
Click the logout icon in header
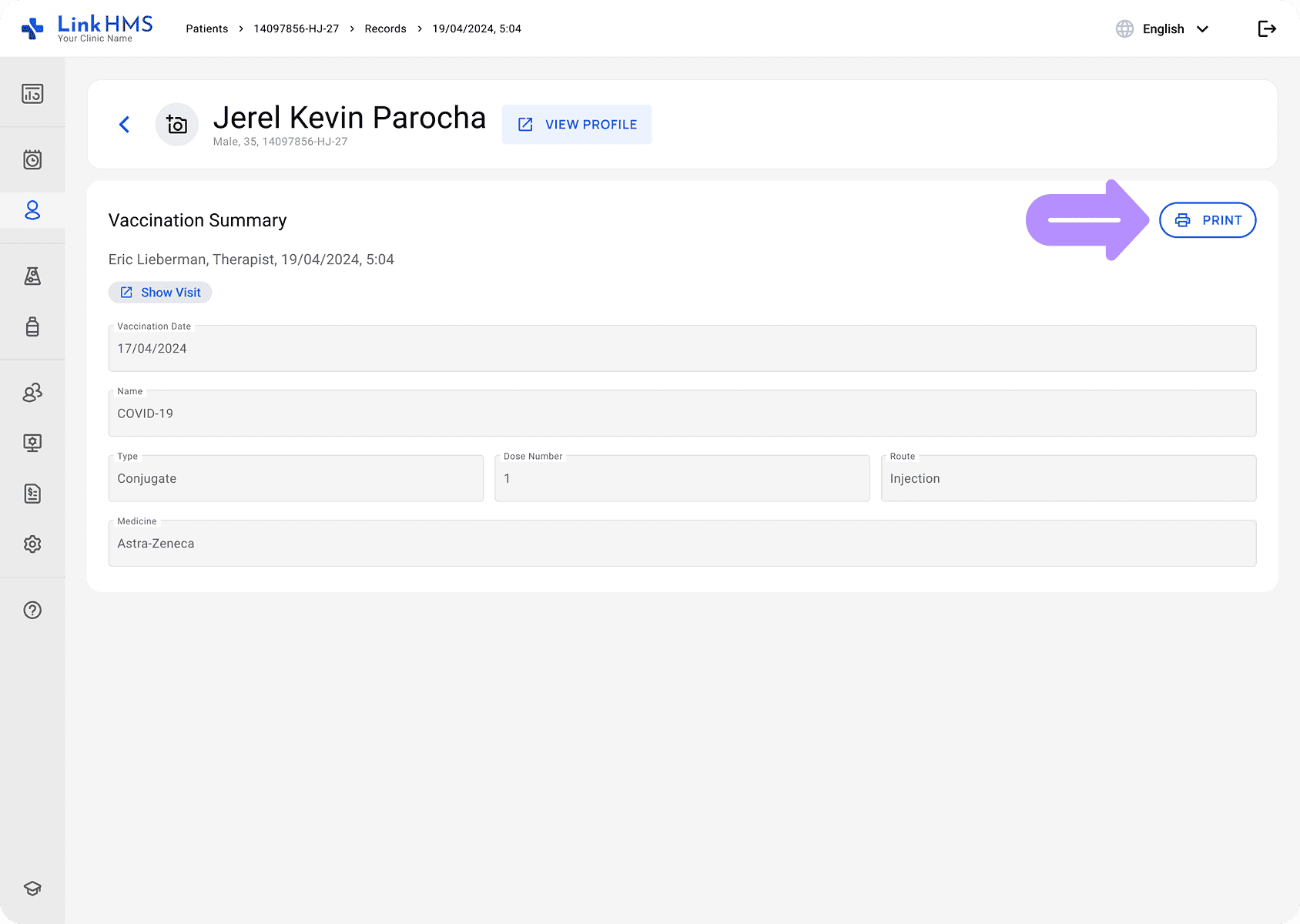(x=1267, y=29)
